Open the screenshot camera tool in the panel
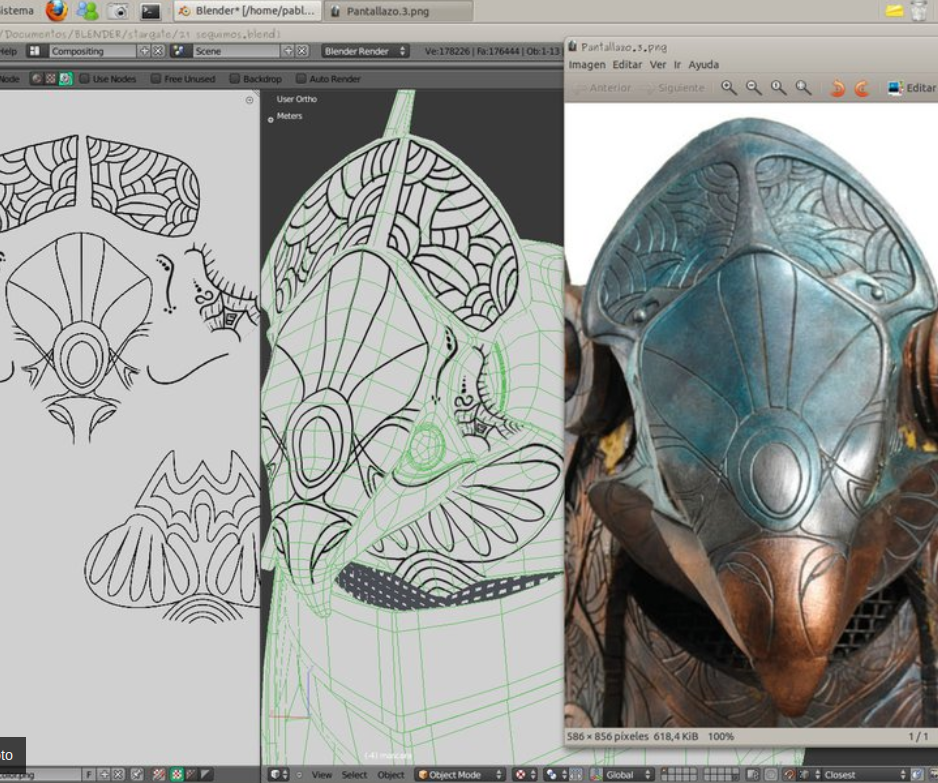Viewport: 938px width, 783px height. (119, 11)
